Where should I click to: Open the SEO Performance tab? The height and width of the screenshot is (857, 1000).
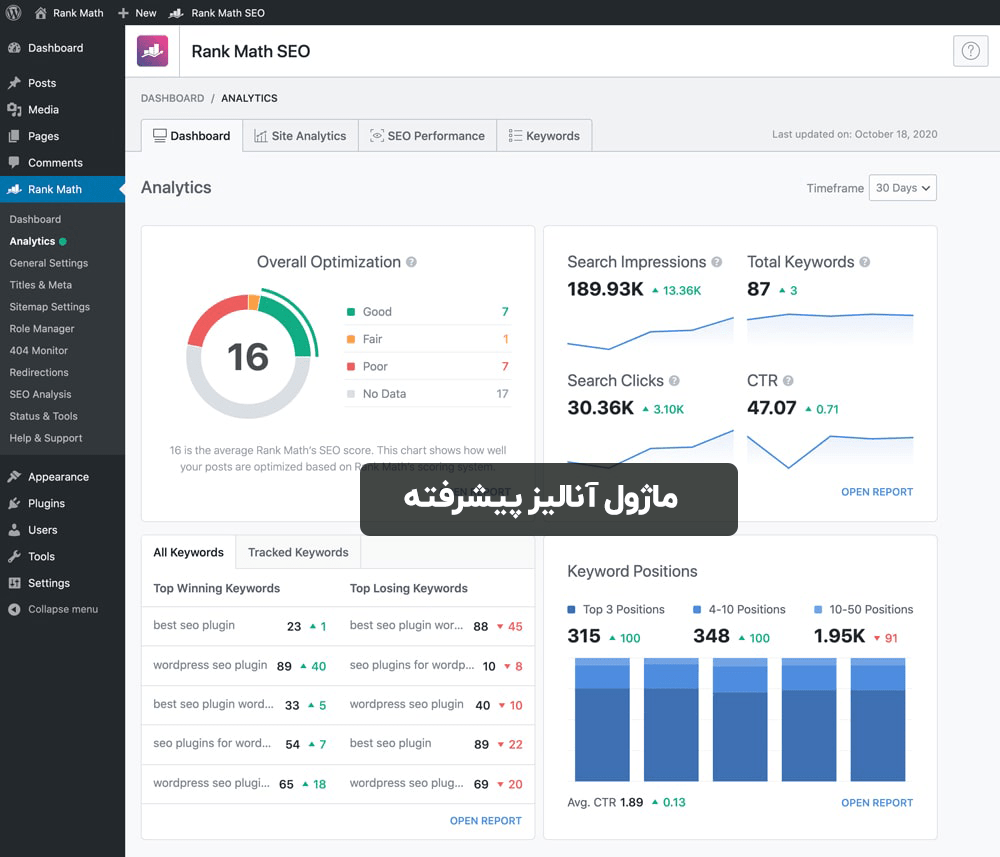tap(427, 136)
